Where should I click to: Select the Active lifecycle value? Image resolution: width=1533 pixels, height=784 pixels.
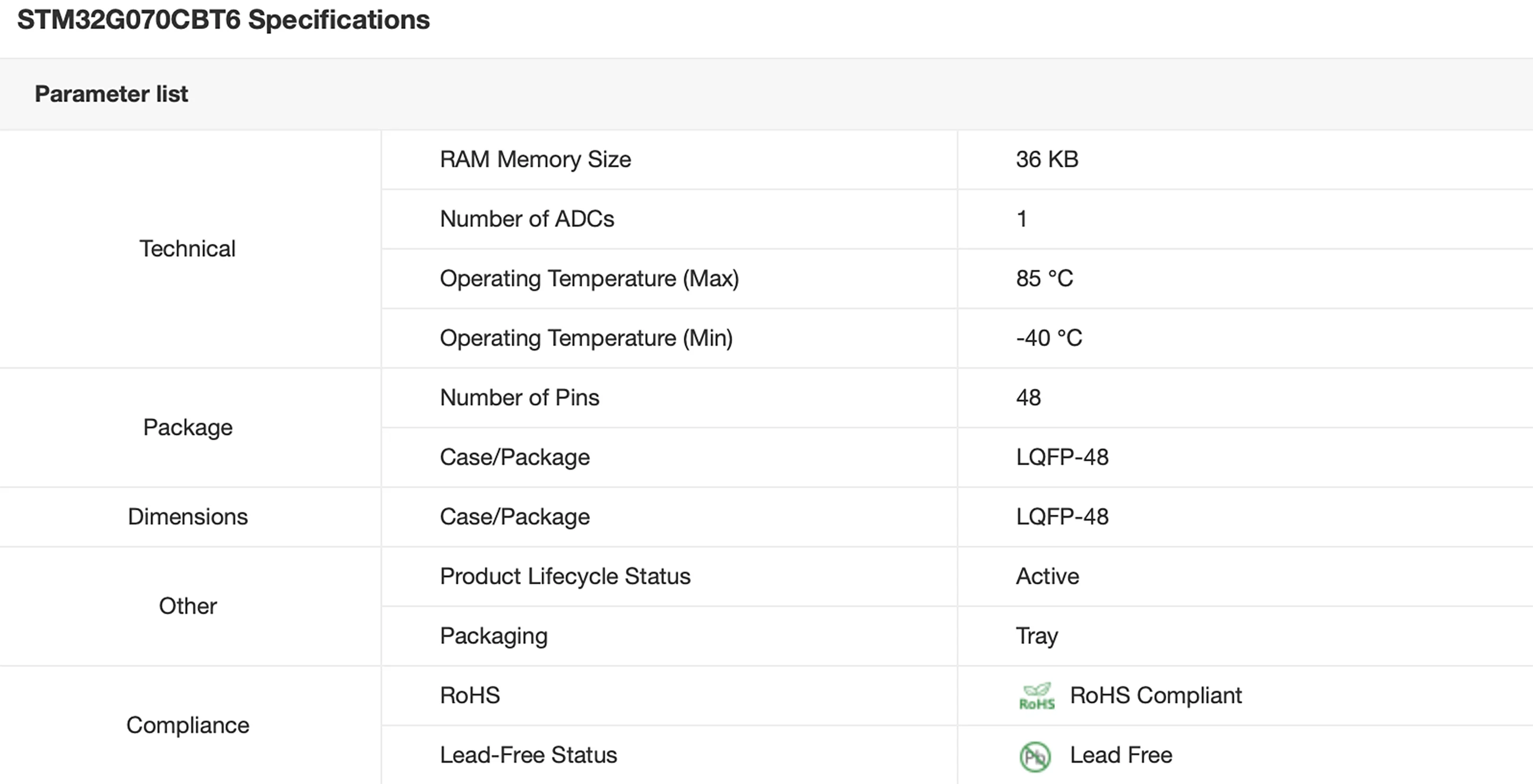(x=1047, y=576)
